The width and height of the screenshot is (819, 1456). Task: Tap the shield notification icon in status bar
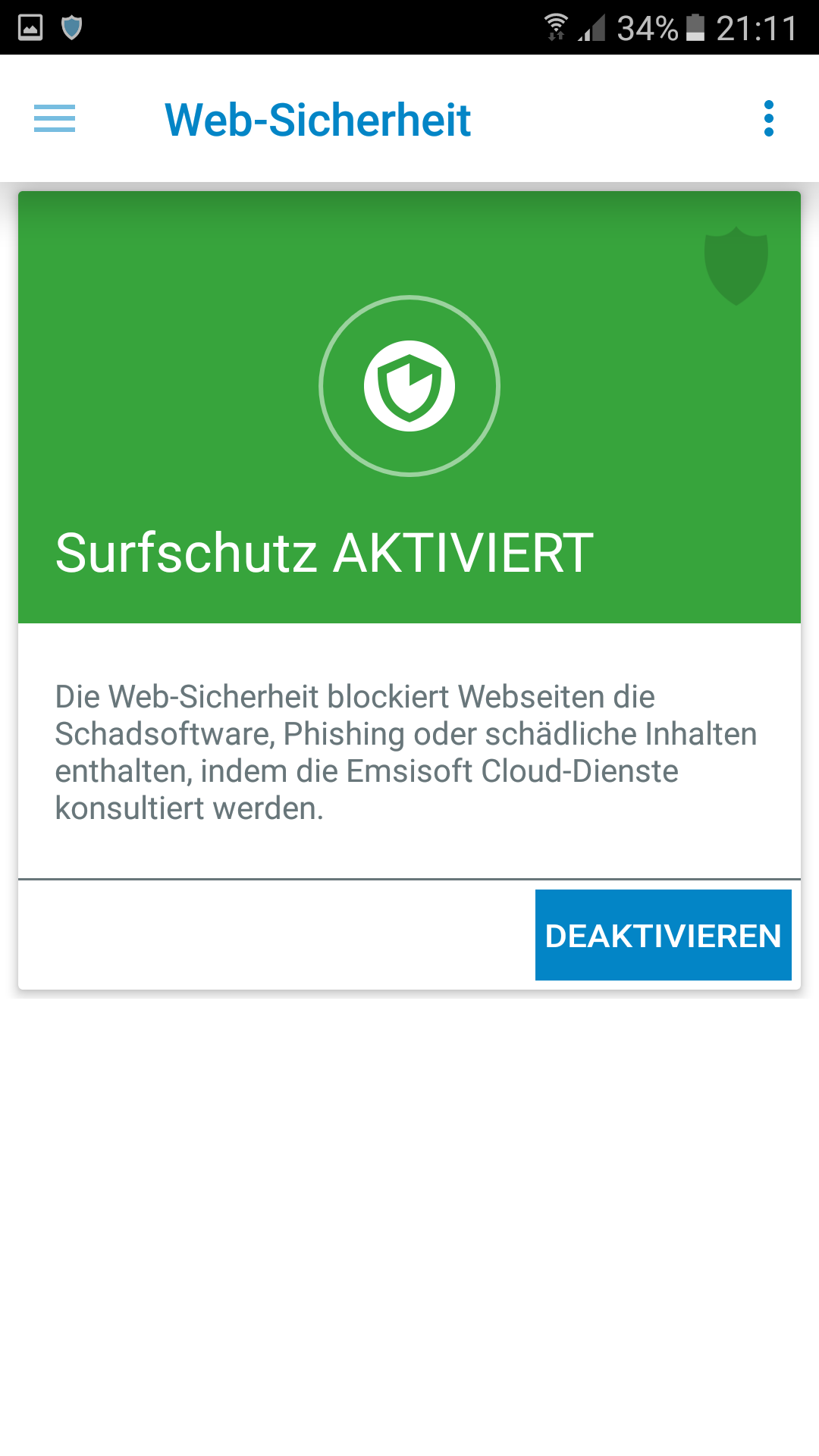(71, 28)
